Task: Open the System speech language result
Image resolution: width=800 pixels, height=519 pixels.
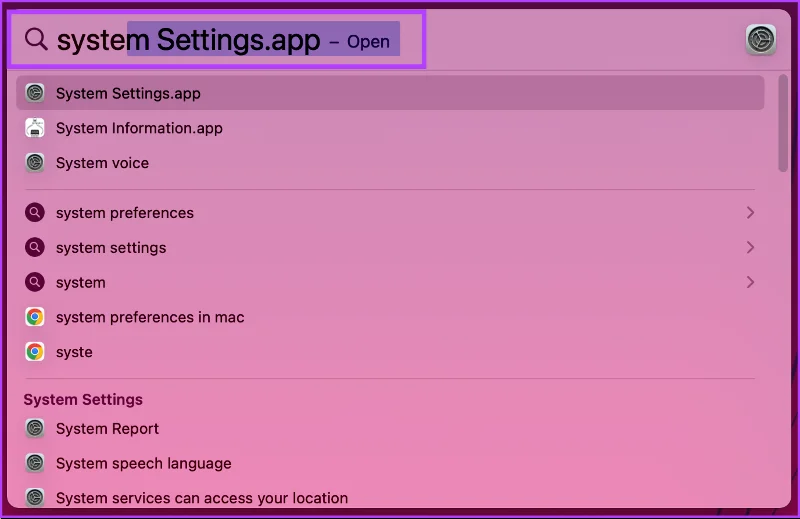Action: click(x=390, y=463)
